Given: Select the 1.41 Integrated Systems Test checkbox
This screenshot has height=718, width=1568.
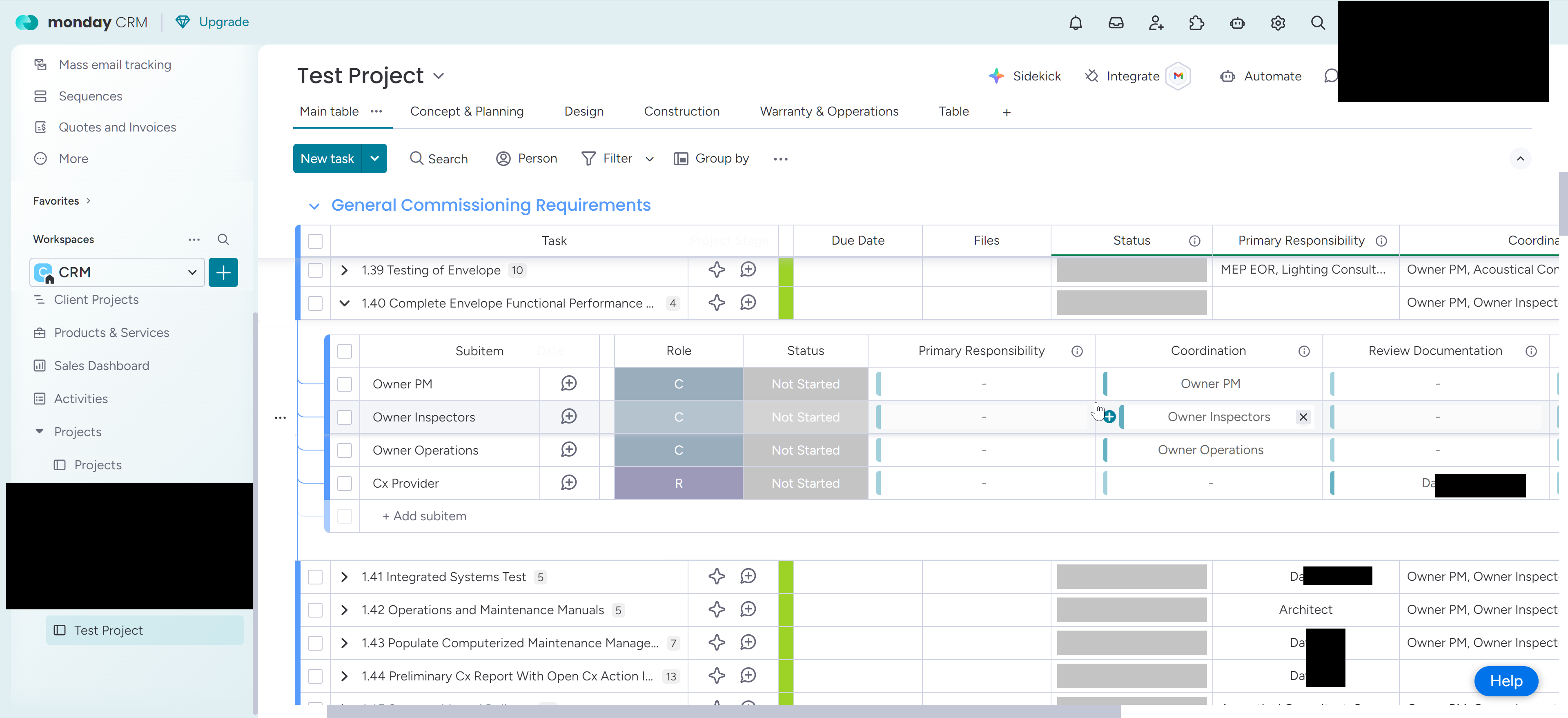Looking at the screenshot, I should 315,577.
